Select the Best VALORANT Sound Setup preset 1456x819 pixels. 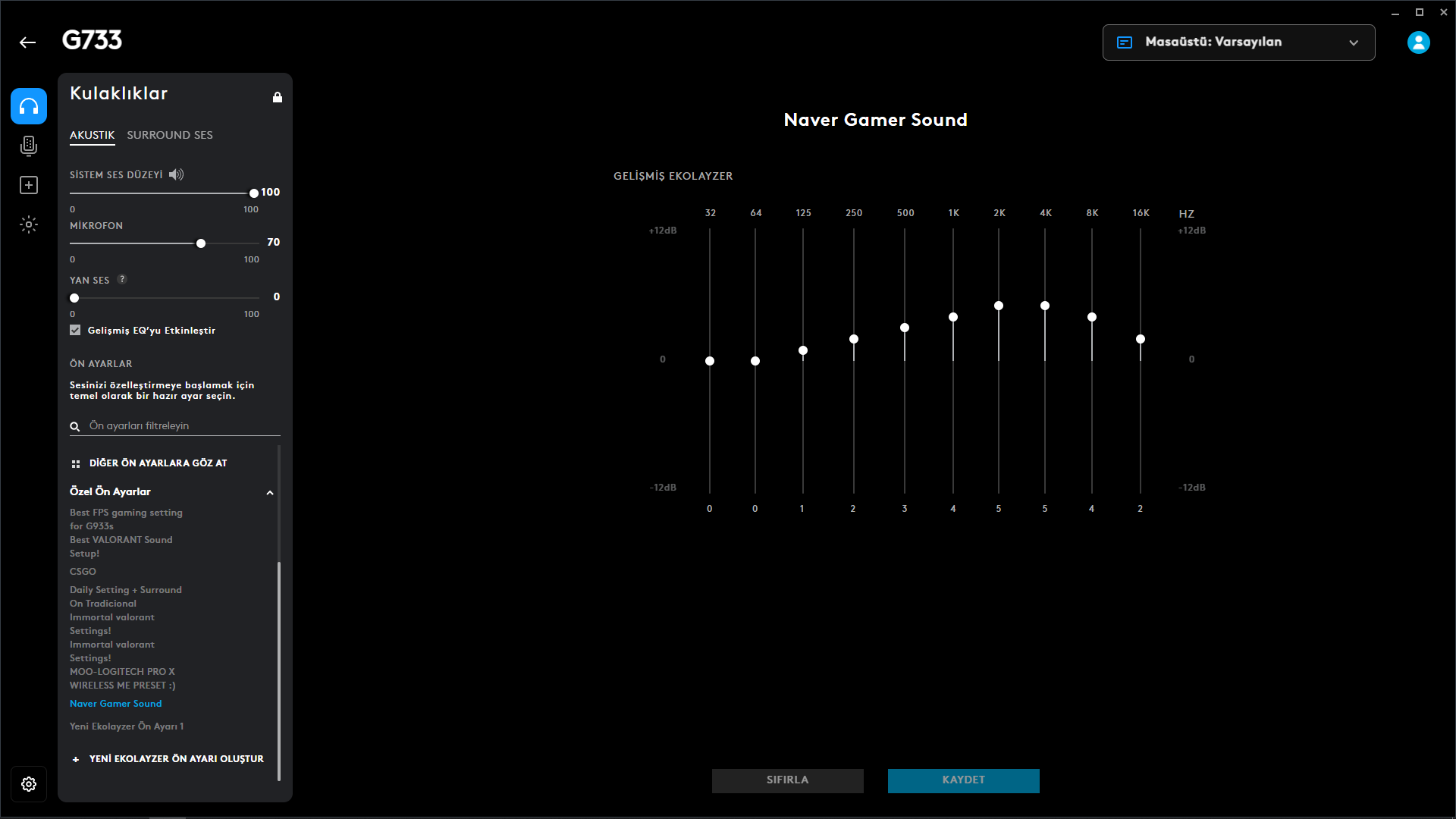(x=121, y=547)
